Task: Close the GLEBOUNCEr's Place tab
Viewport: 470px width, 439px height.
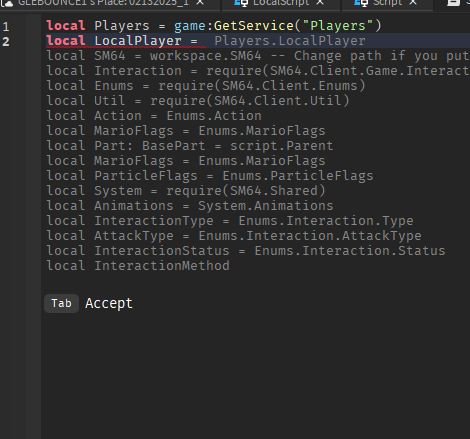Action: point(200,2)
